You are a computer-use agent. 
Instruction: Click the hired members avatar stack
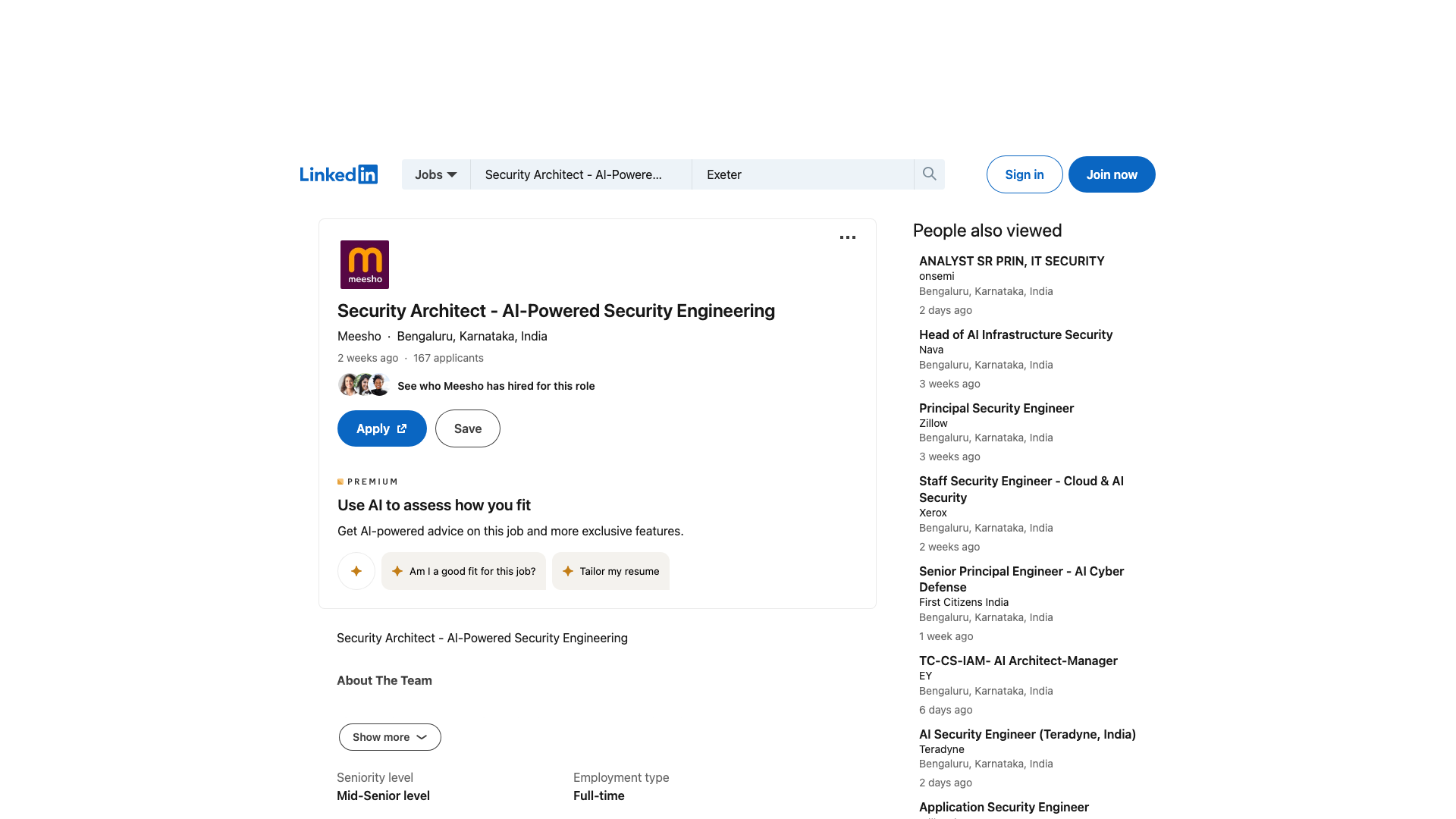[364, 385]
